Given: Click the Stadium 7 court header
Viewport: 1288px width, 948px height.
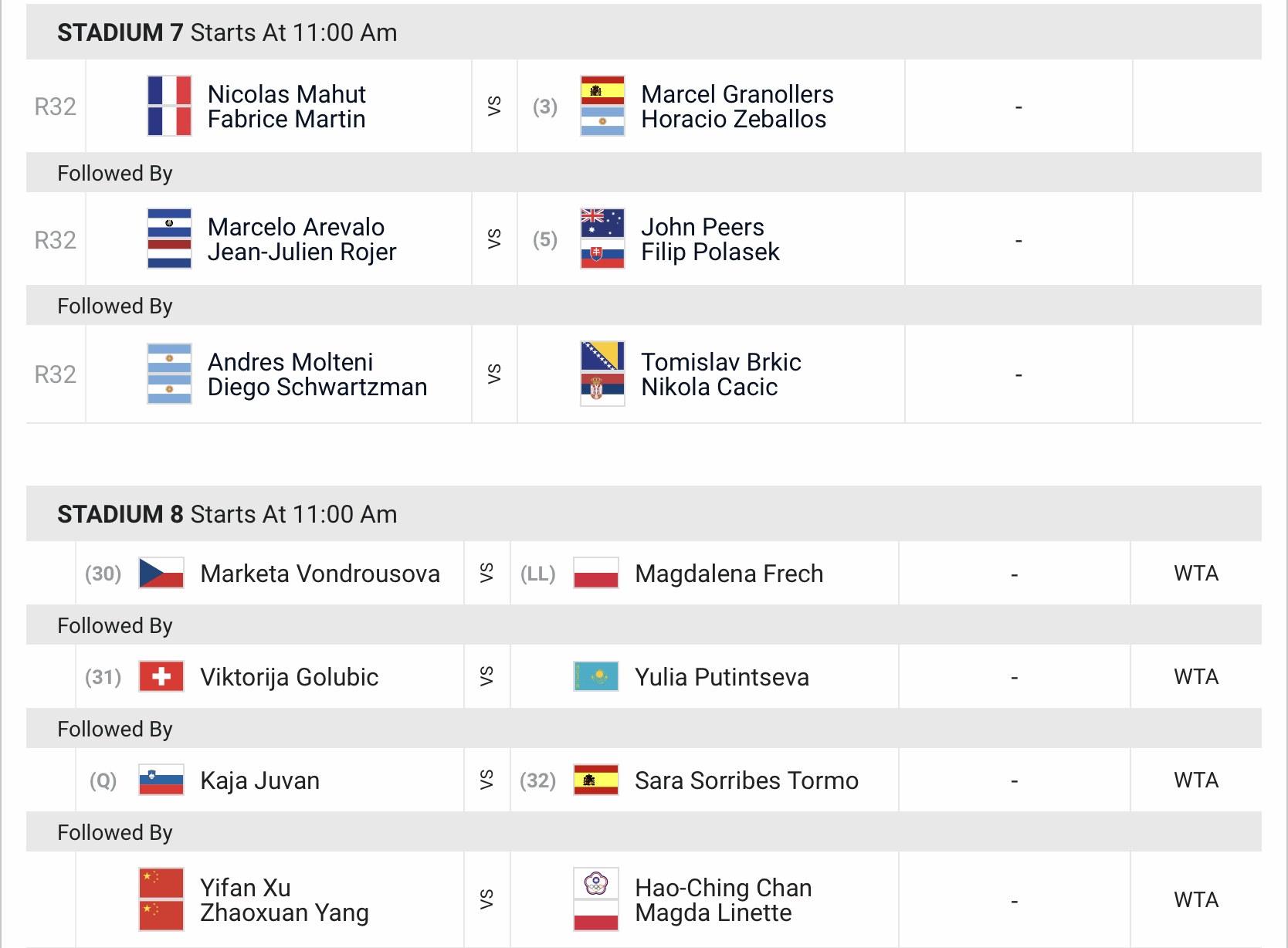Looking at the screenshot, I should pyautogui.click(x=644, y=32).
